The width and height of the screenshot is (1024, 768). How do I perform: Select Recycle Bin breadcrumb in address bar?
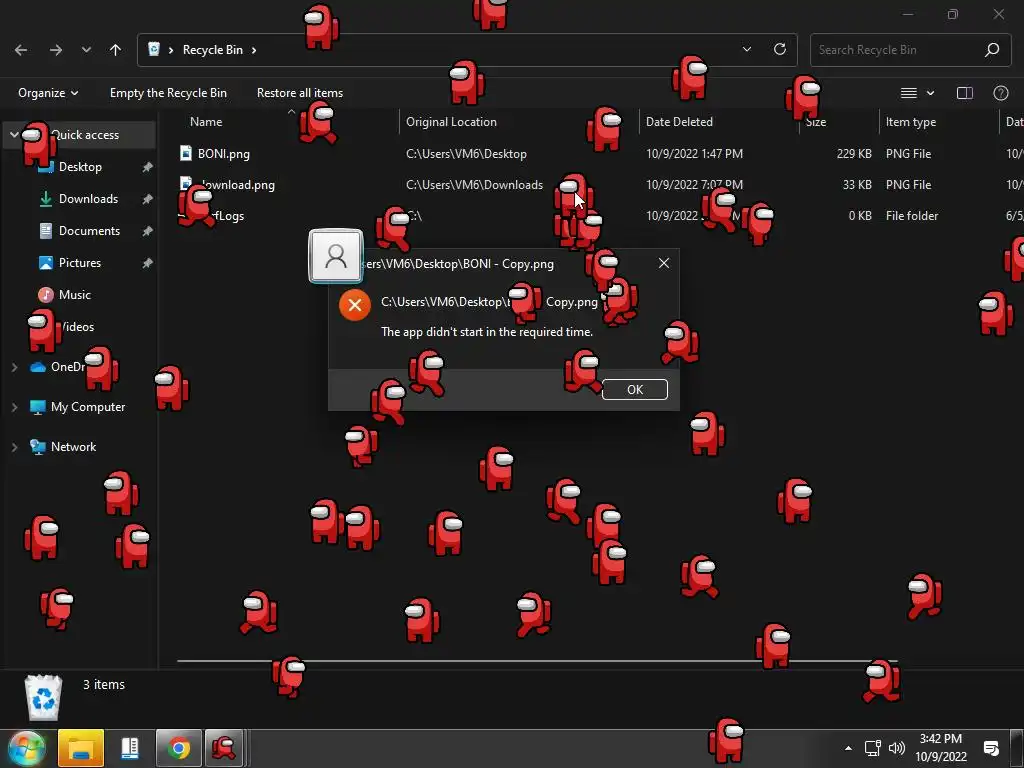[x=212, y=50]
